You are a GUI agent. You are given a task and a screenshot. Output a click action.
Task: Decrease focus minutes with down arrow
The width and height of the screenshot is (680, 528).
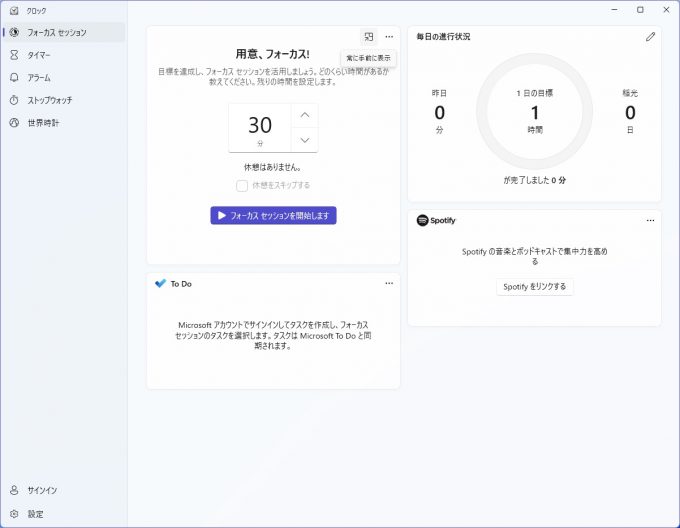click(305, 140)
